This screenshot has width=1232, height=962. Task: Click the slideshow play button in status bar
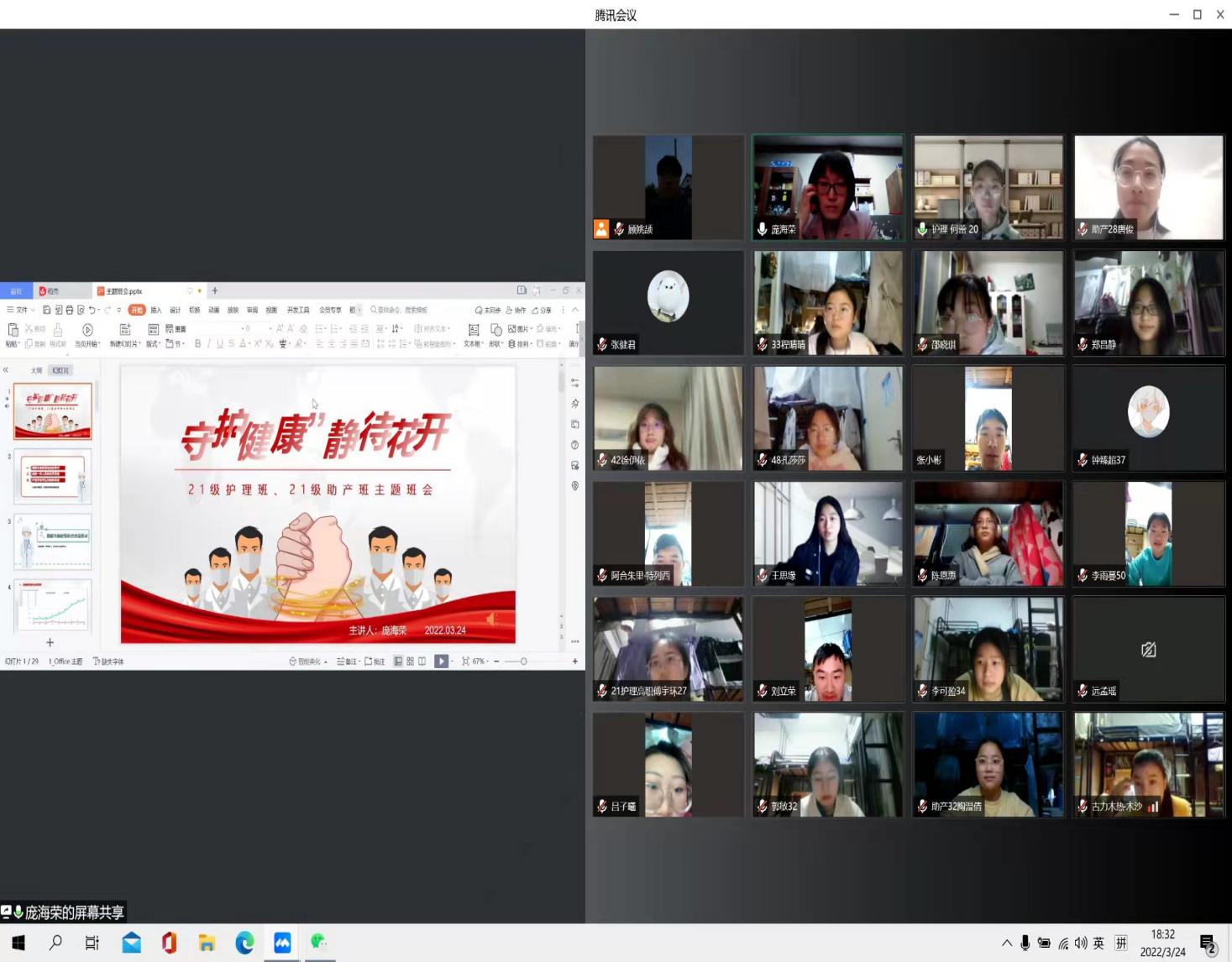tap(441, 661)
